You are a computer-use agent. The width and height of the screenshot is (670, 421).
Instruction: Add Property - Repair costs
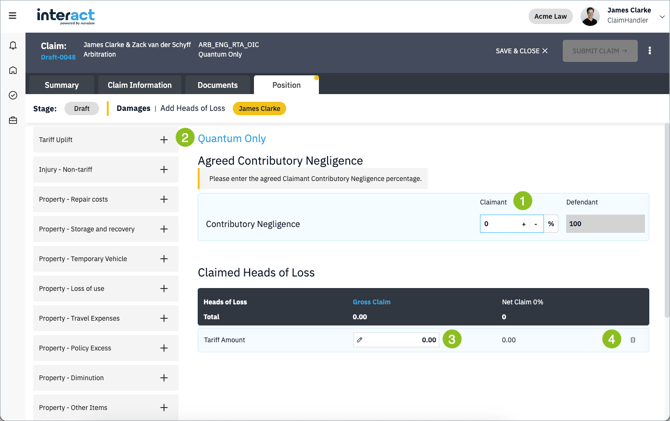click(164, 199)
